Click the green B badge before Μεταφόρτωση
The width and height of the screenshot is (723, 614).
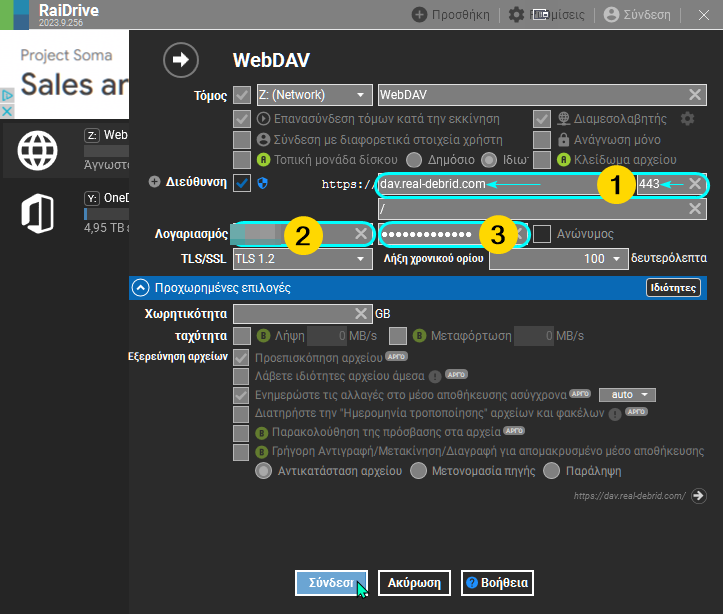click(x=419, y=336)
